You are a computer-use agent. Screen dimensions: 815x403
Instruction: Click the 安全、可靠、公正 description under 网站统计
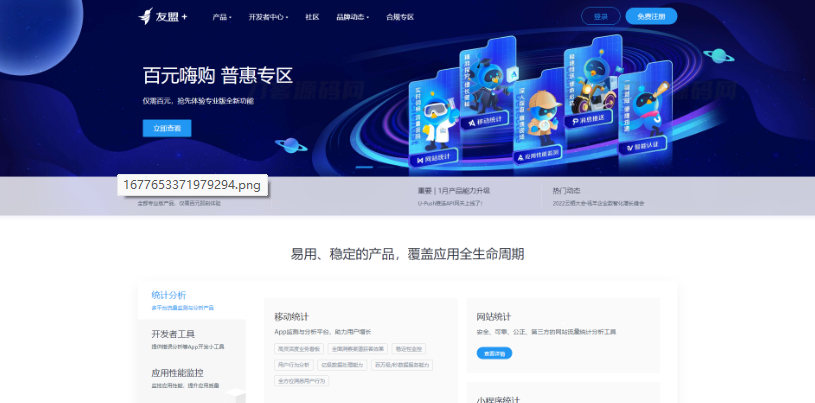click(x=546, y=331)
